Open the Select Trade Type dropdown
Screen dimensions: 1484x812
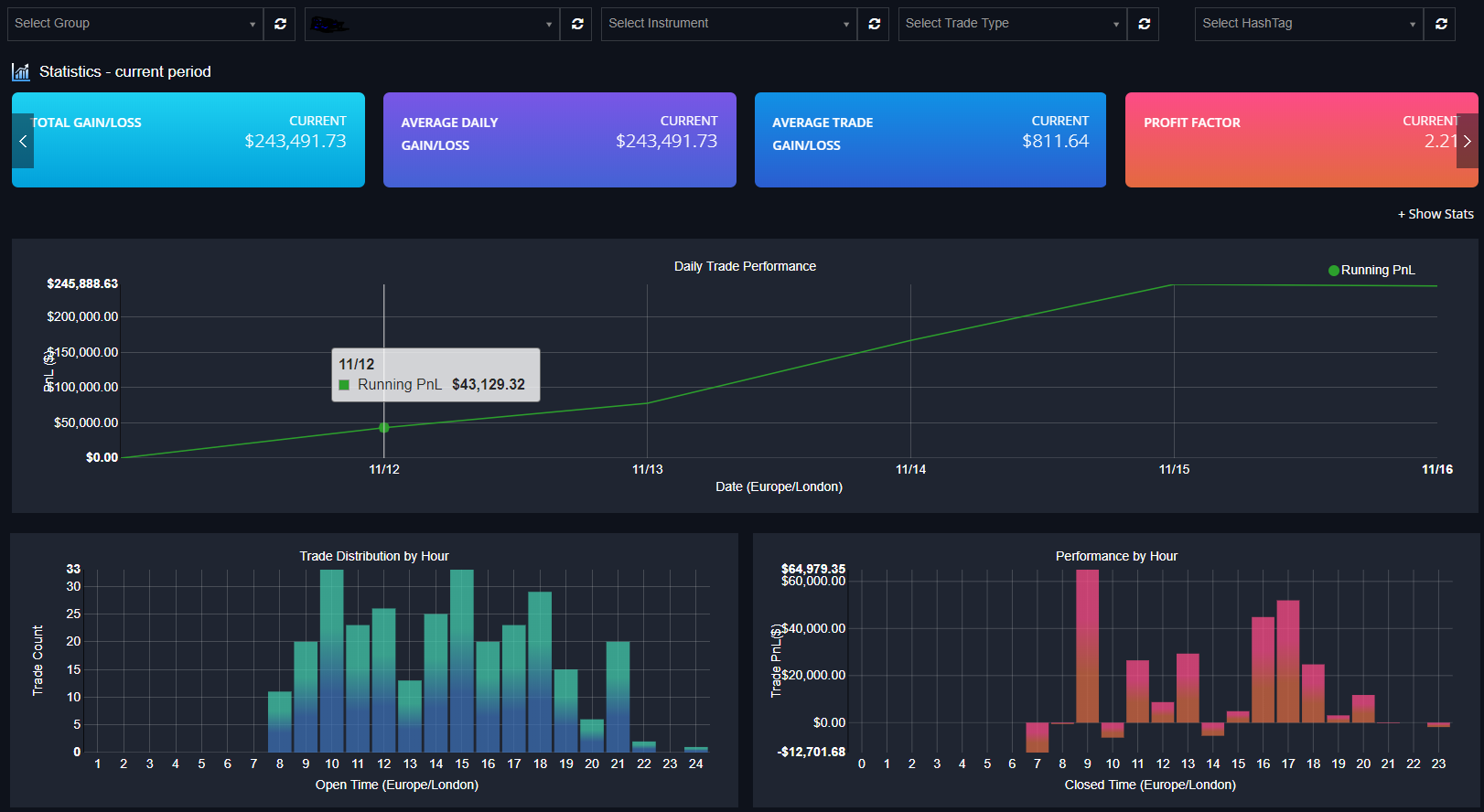(1013, 24)
